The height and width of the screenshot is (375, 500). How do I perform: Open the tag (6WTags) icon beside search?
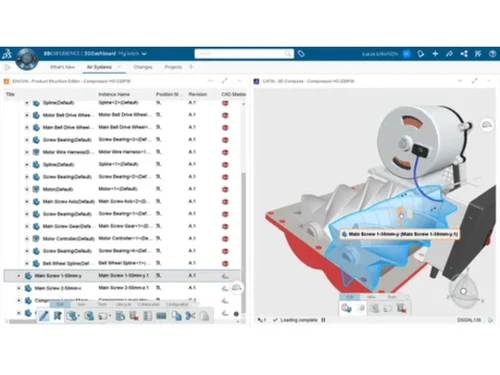coord(301,54)
